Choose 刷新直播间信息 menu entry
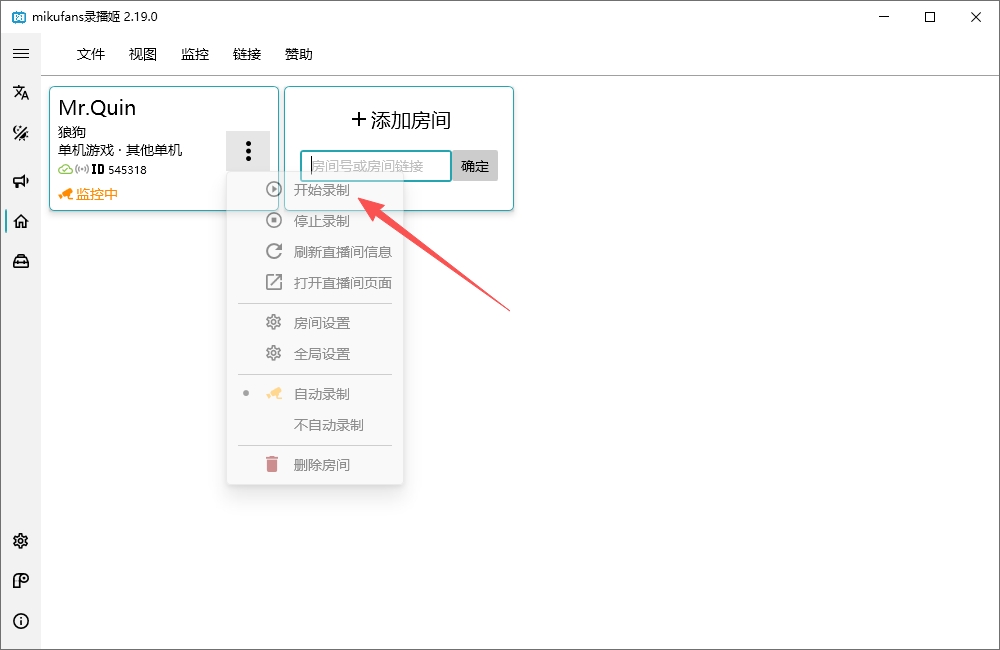The width and height of the screenshot is (1000, 650). (x=315, y=251)
